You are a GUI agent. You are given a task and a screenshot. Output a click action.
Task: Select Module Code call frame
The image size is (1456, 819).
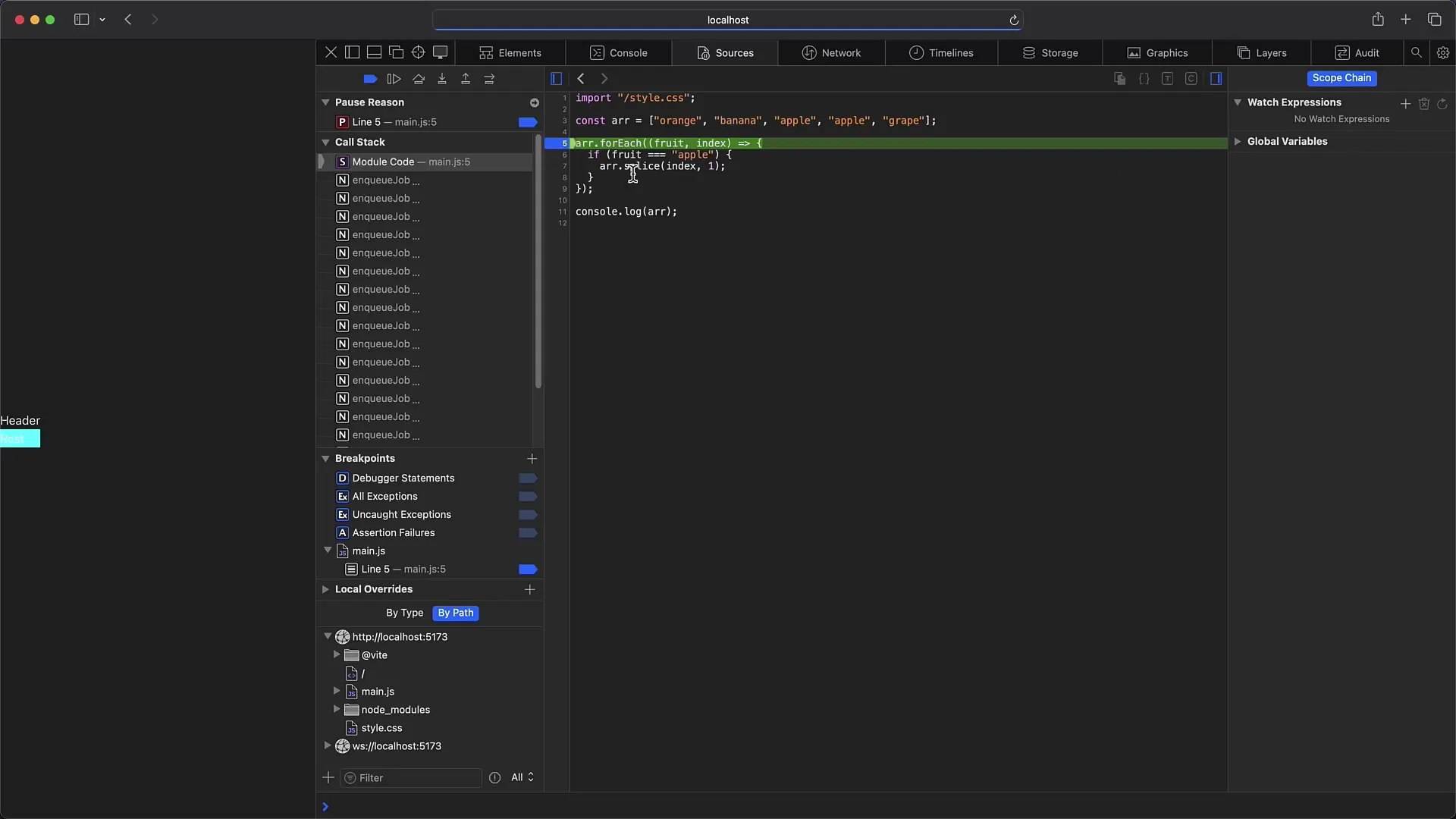pyautogui.click(x=425, y=162)
